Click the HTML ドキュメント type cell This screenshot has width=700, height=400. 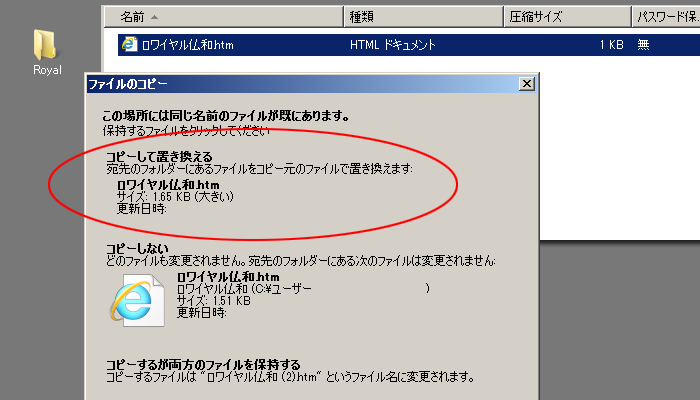393,45
